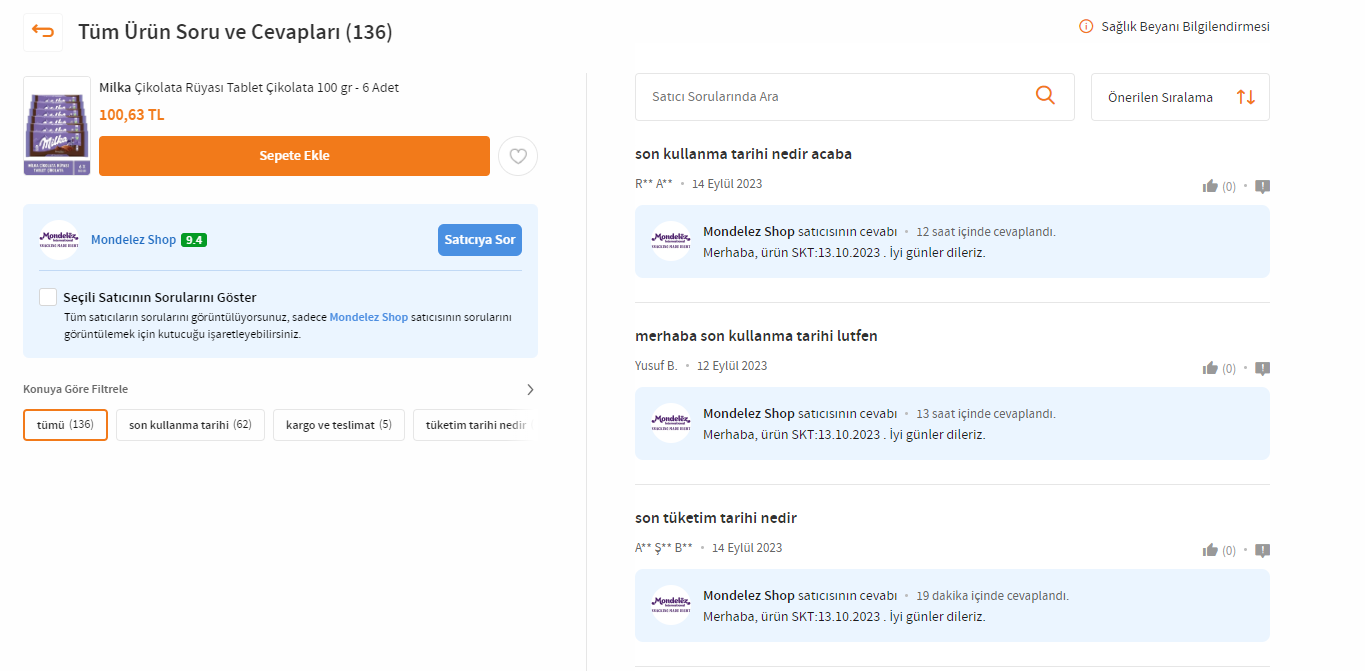Go back using the orange return arrow

(x=43, y=32)
